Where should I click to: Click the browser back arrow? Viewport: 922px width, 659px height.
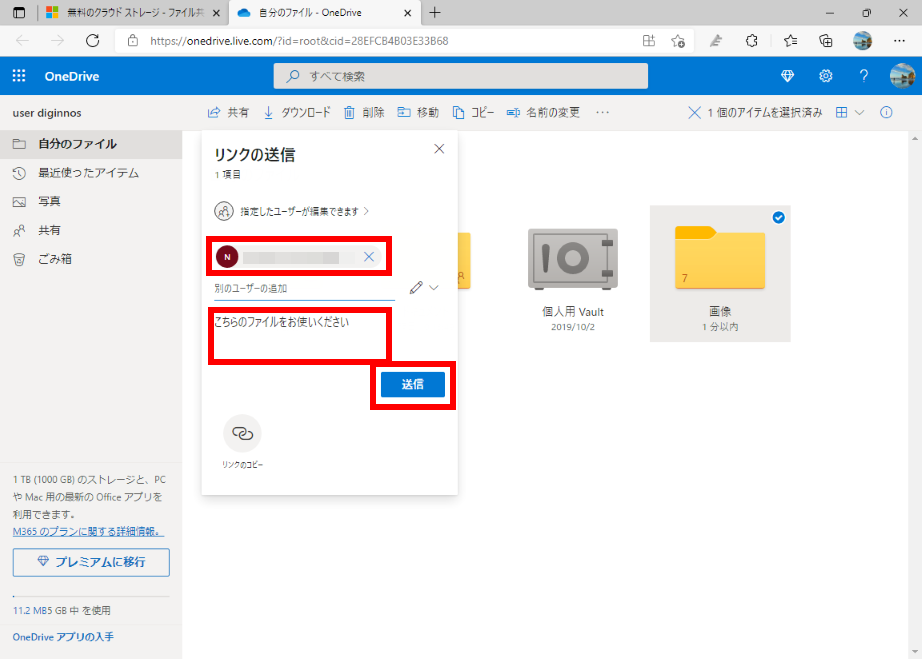[22, 41]
